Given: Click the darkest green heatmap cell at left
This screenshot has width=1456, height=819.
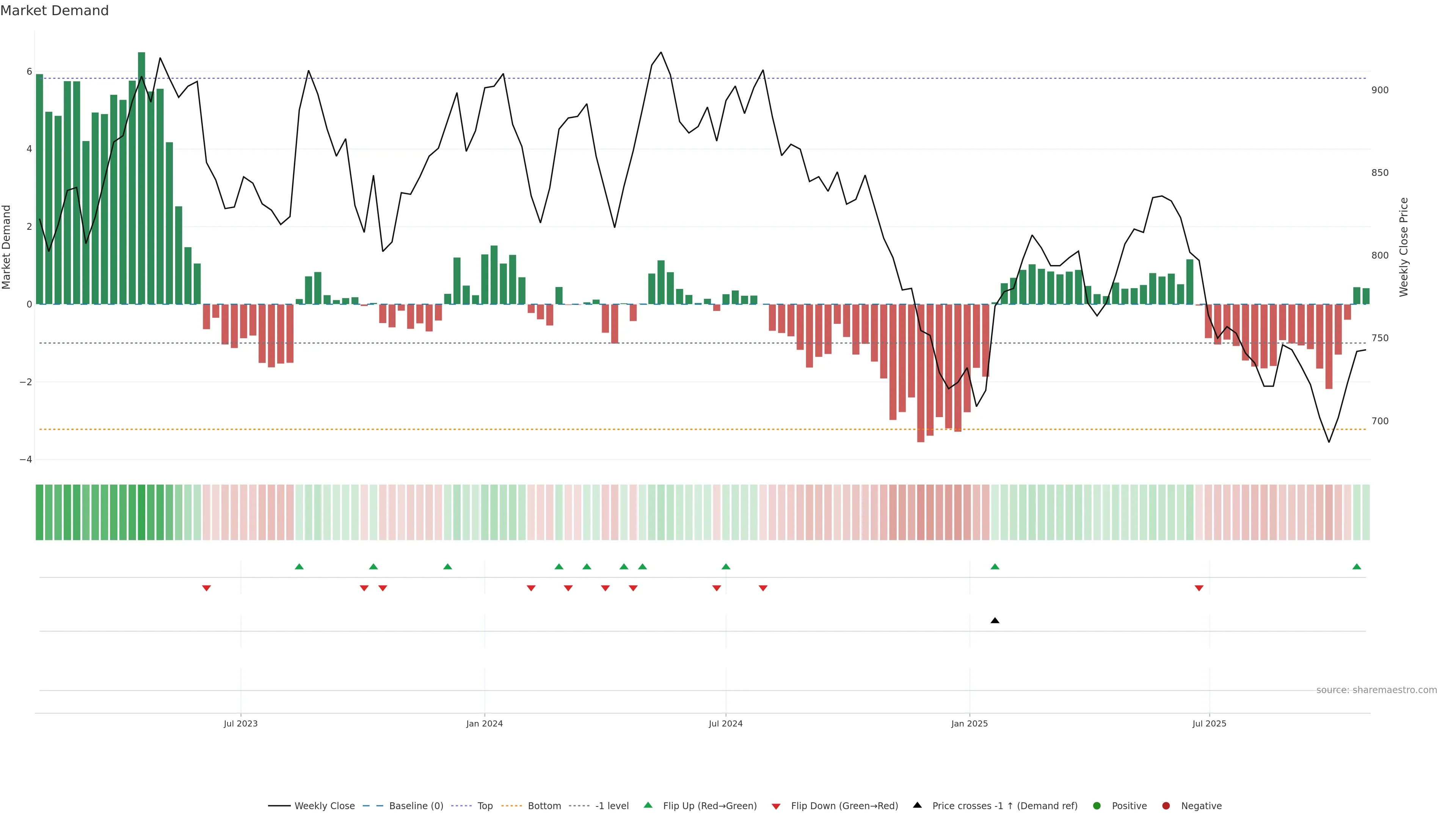Looking at the screenshot, I should pos(141,512).
